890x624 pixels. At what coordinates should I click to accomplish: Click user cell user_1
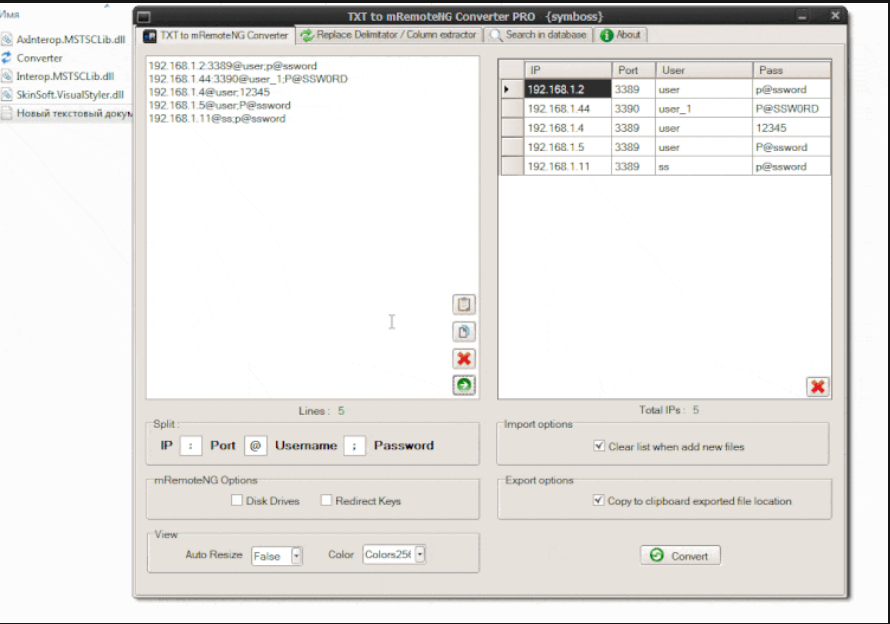(704, 108)
